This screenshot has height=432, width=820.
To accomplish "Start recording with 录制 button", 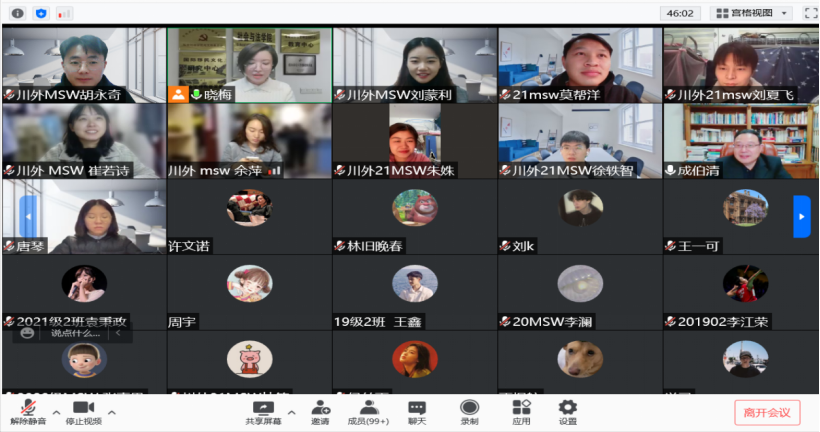I will point(469,411).
